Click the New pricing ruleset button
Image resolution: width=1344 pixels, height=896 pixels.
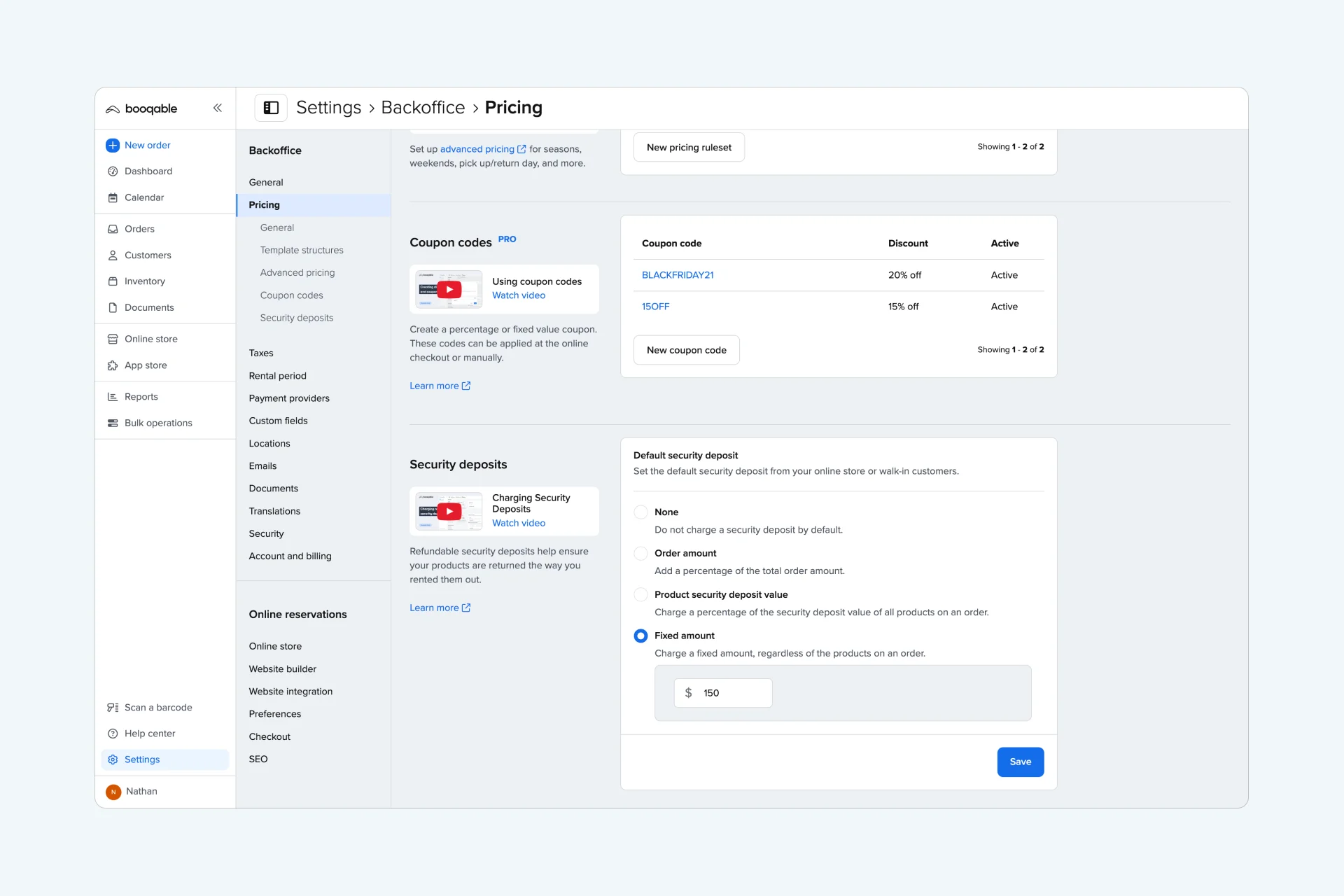pos(689,148)
